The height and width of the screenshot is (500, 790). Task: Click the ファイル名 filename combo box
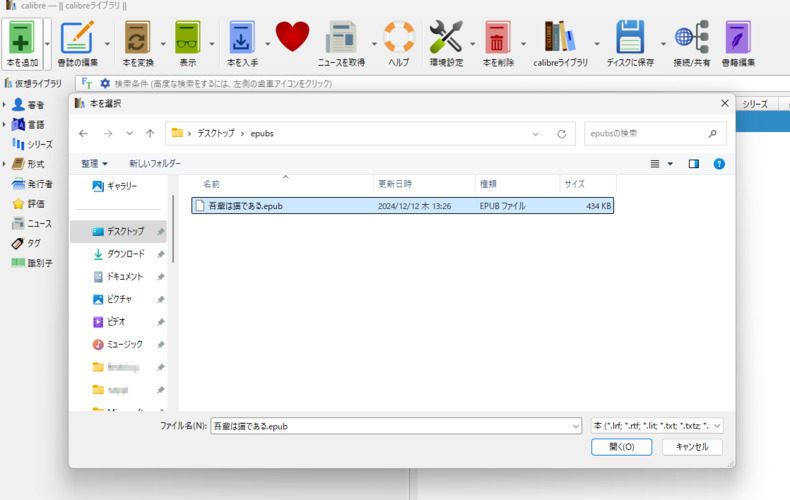click(396, 426)
